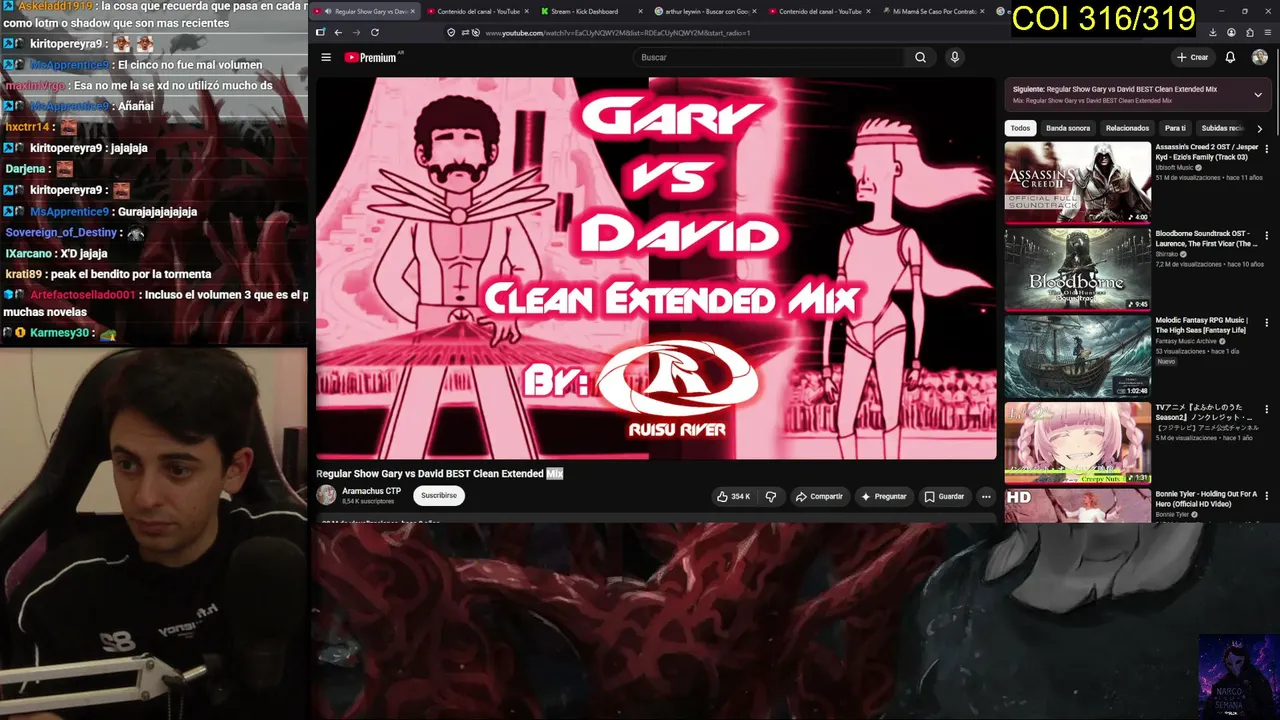Screen dimensions: 1280x720
Task: Open Assassin's Creed 2 OST video thumbnail
Action: tap(1078, 182)
